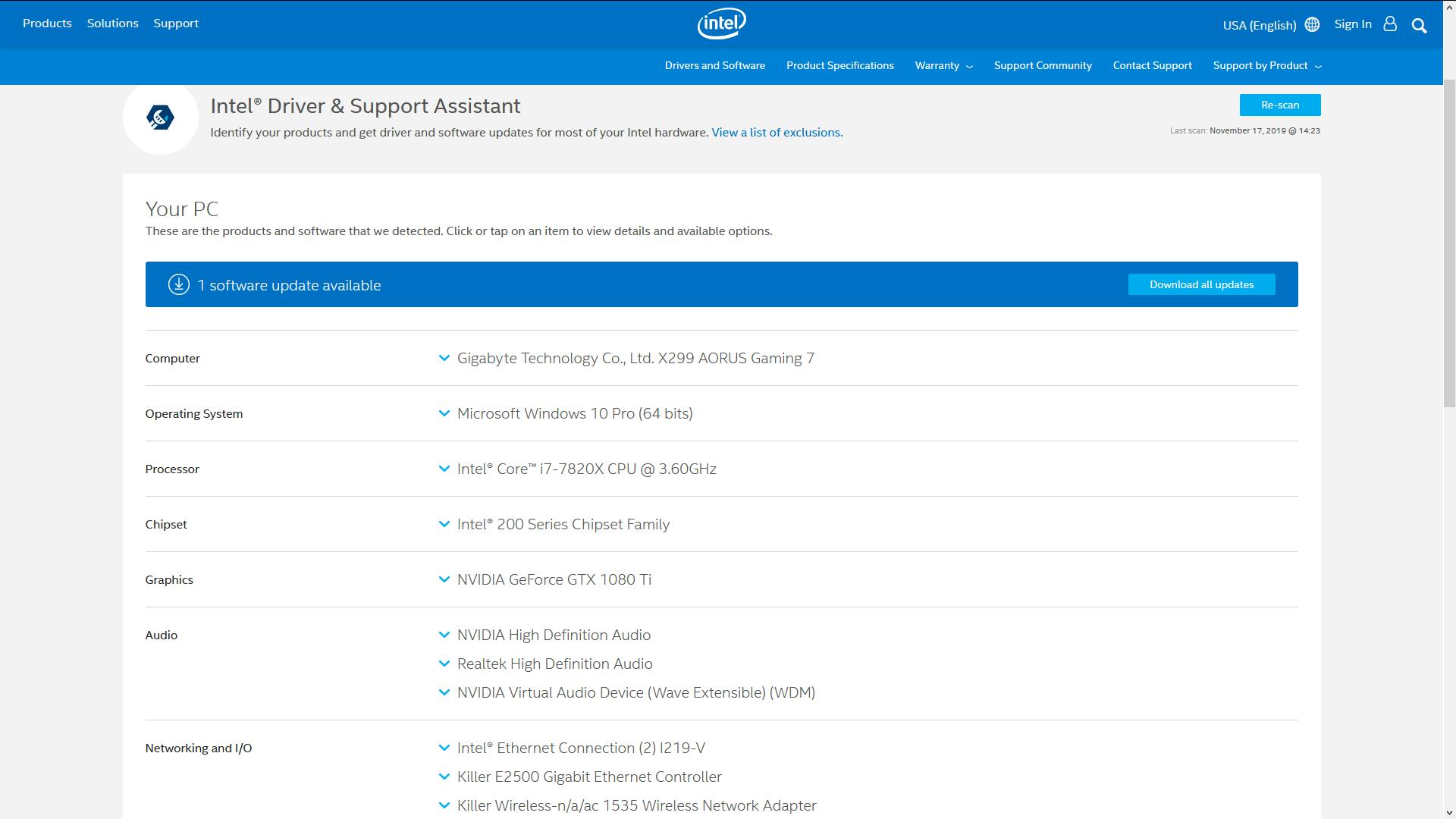This screenshot has height=819, width=1456.
Task: Open the Products menu
Action: pyautogui.click(x=47, y=24)
